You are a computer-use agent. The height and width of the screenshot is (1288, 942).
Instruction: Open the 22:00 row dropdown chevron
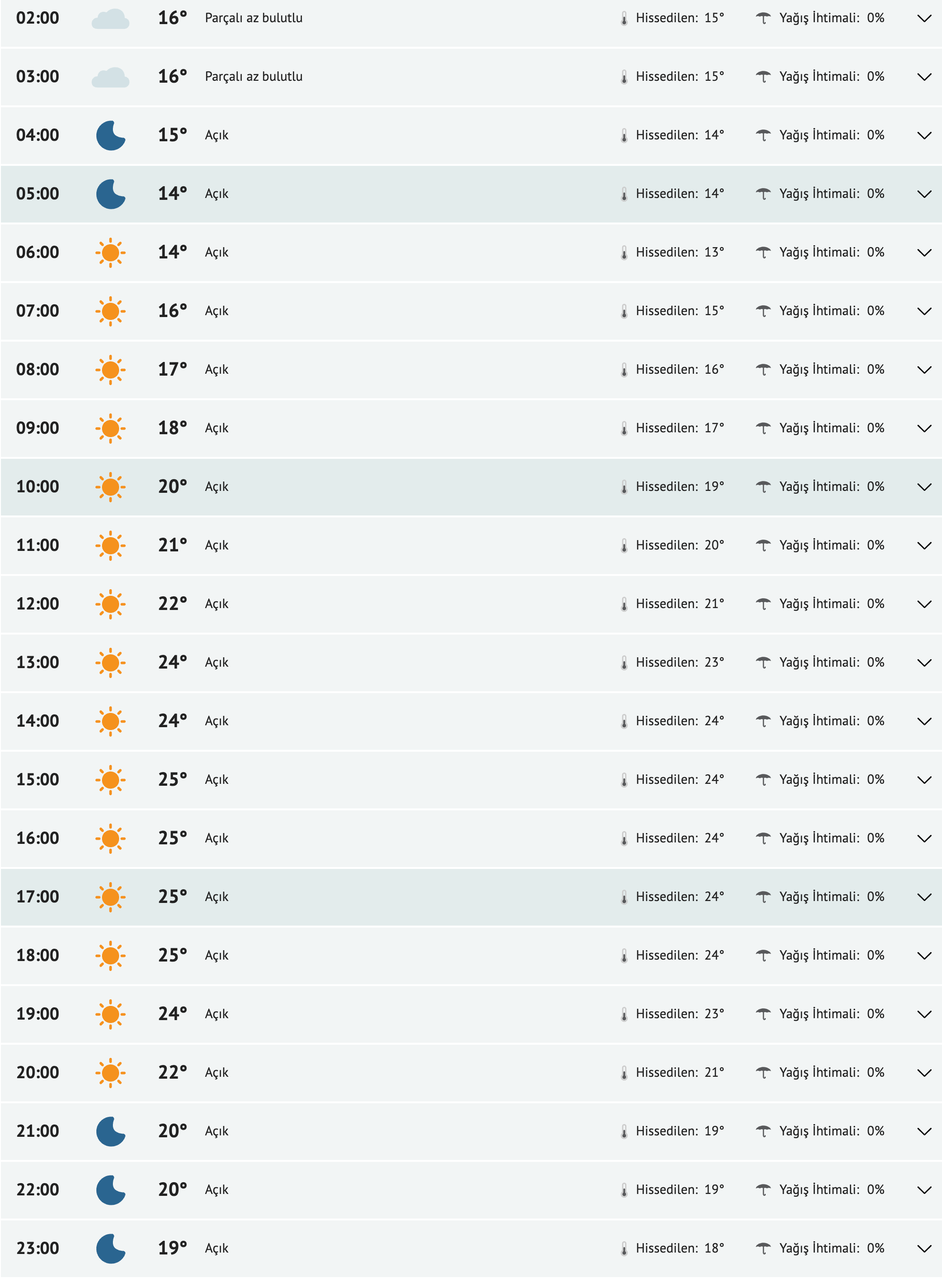(x=924, y=1191)
